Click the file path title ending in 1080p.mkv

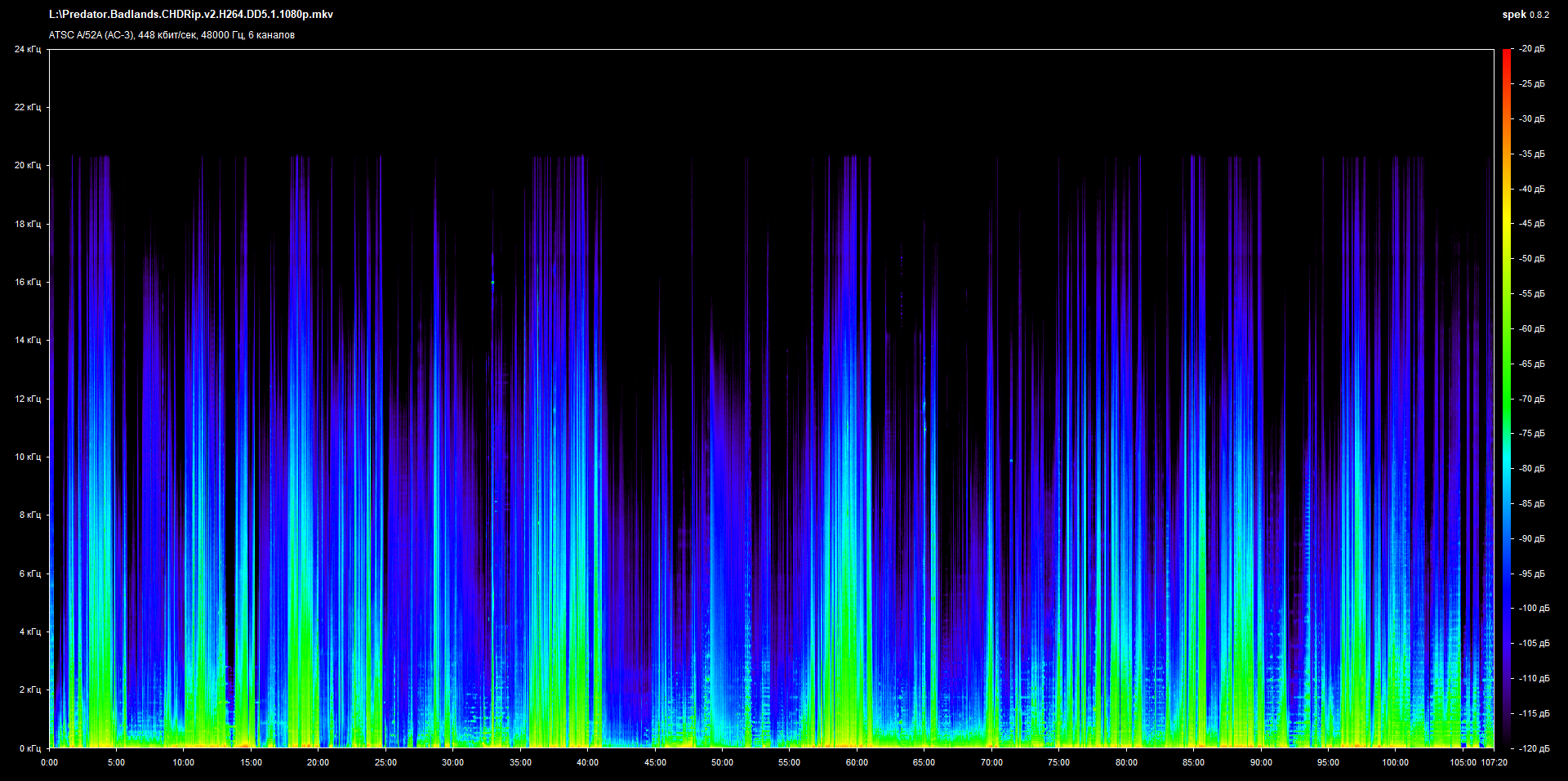click(x=191, y=15)
